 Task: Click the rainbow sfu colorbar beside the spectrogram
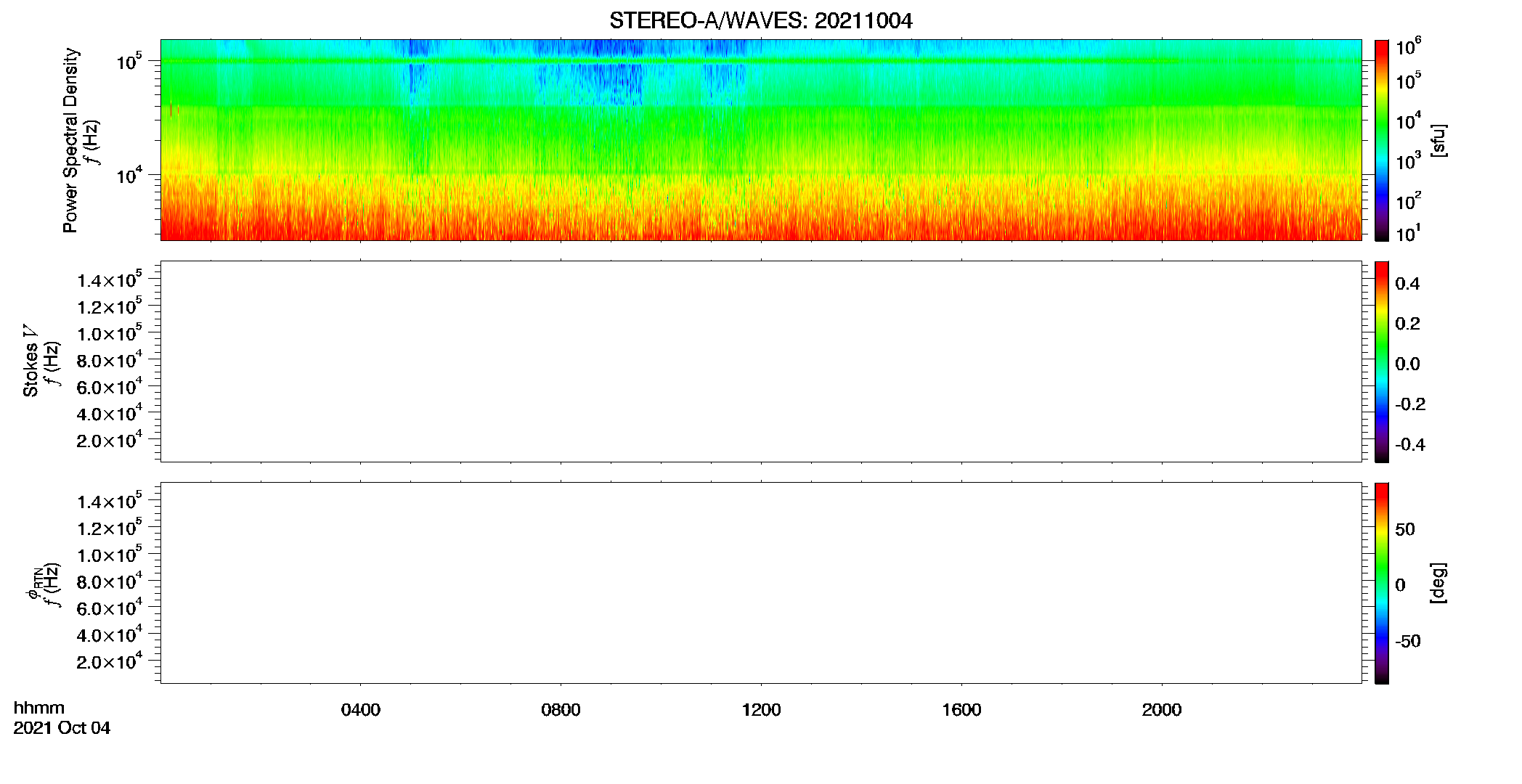[1382, 140]
